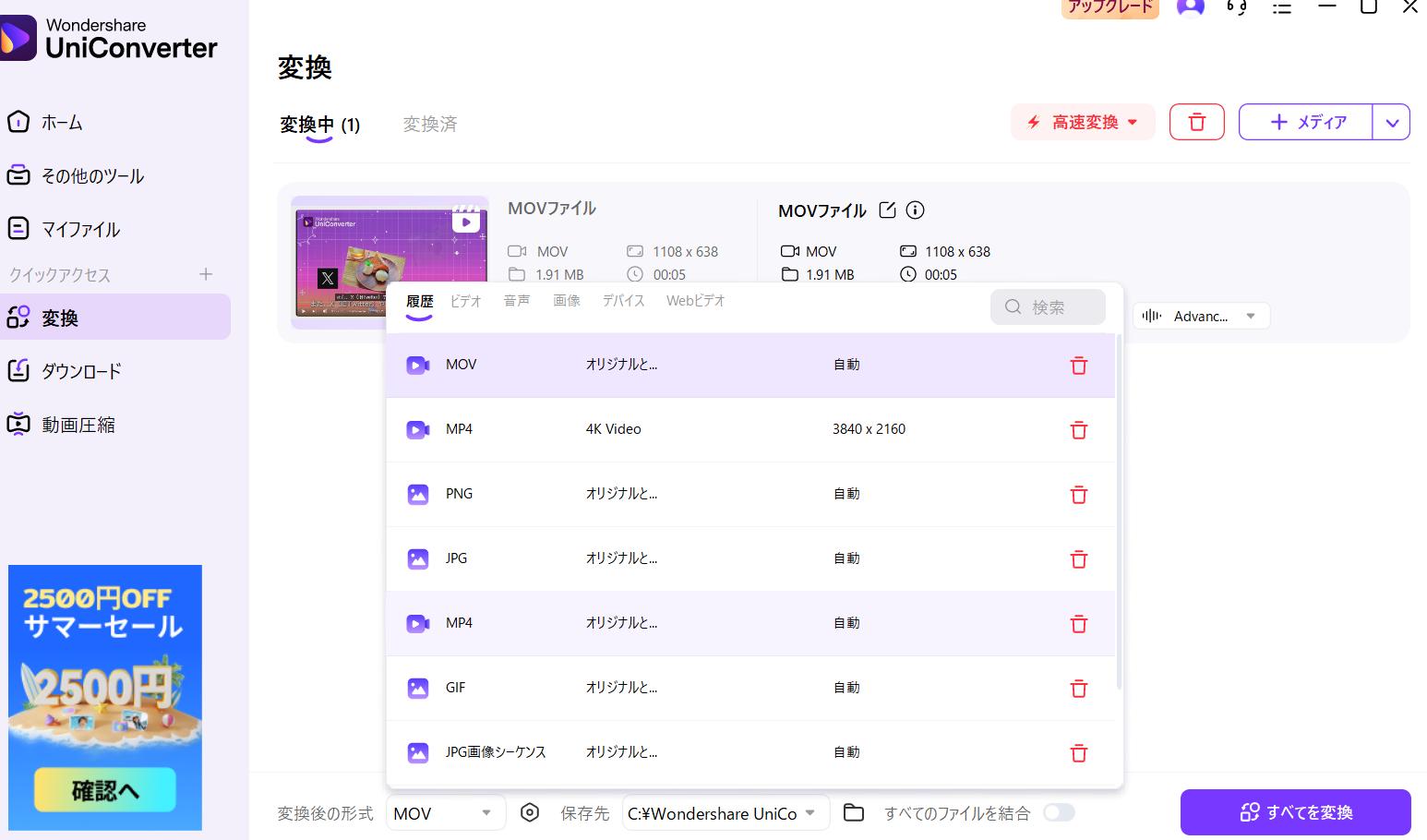Choose the GIF history row

coord(750,688)
